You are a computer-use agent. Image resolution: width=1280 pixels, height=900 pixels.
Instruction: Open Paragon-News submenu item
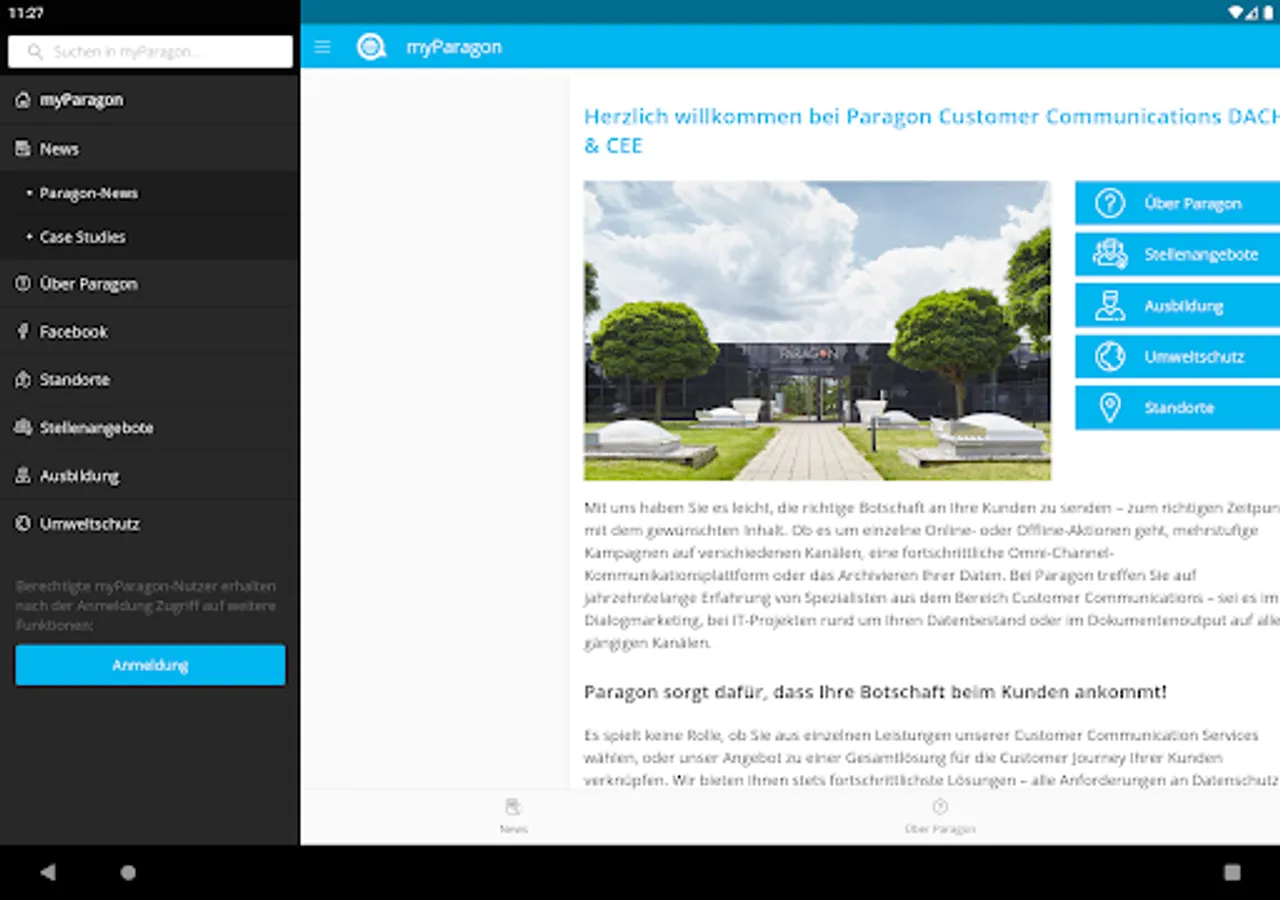pyautogui.click(x=150, y=193)
